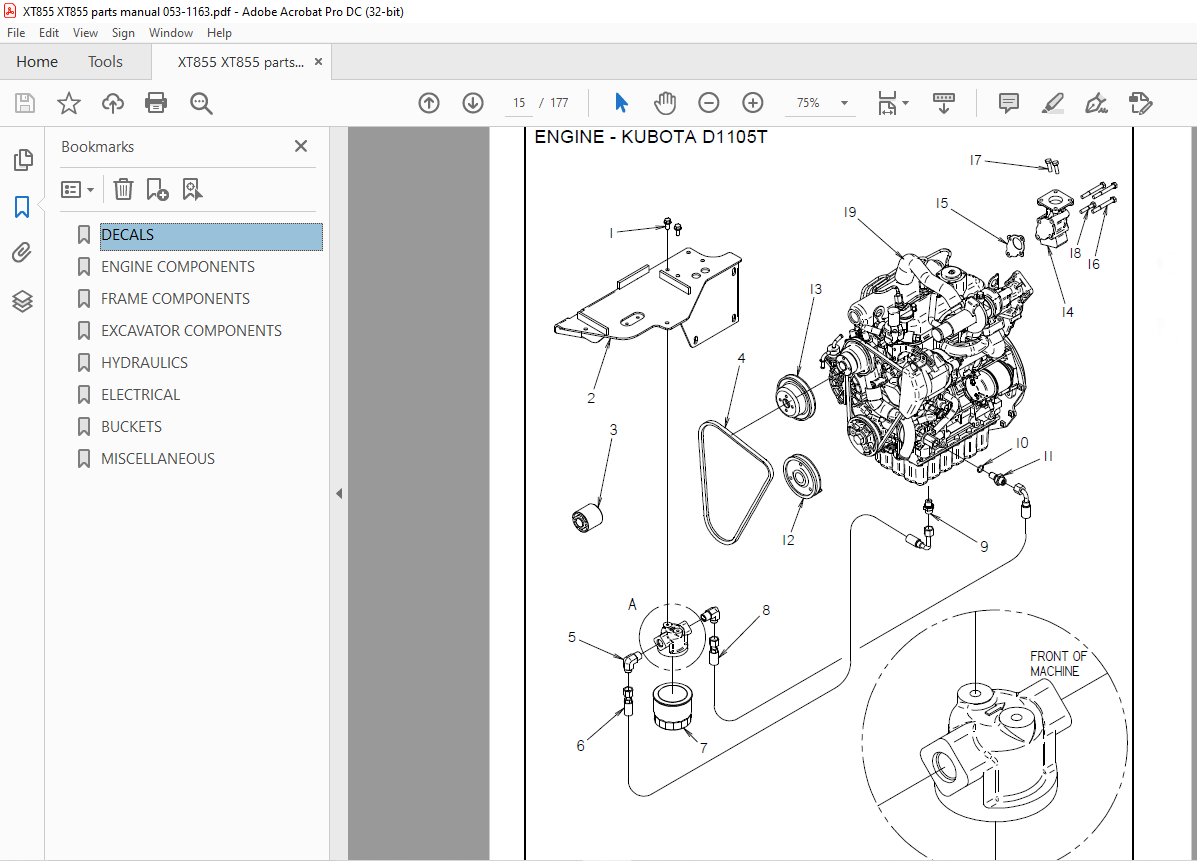The image size is (1197, 861).
Task: Click the Fit page width icon
Action: [x=887, y=103]
